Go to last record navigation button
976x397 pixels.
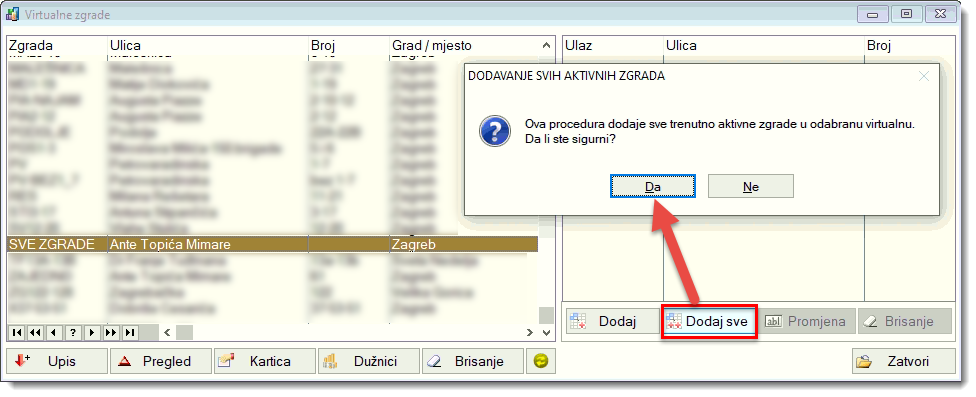129,333
